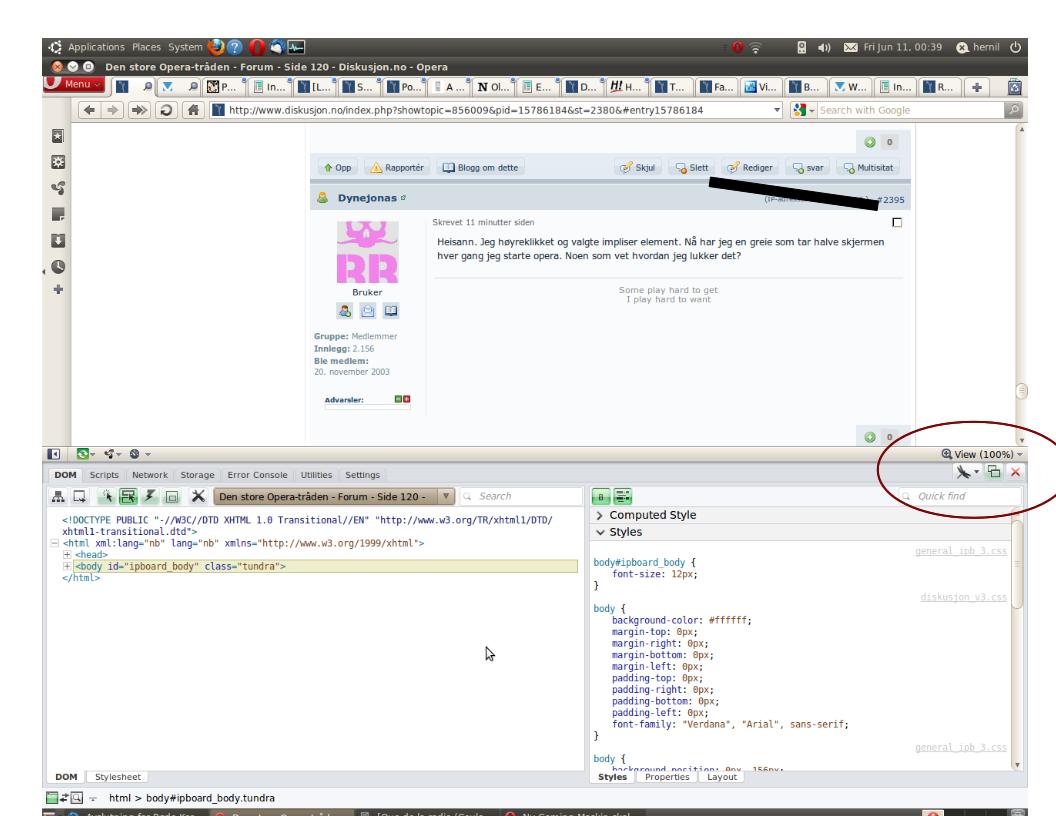Open the address bar history dropdown arrow
This screenshot has width=1056, height=816.
pyautogui.click(x=777, y=110)
